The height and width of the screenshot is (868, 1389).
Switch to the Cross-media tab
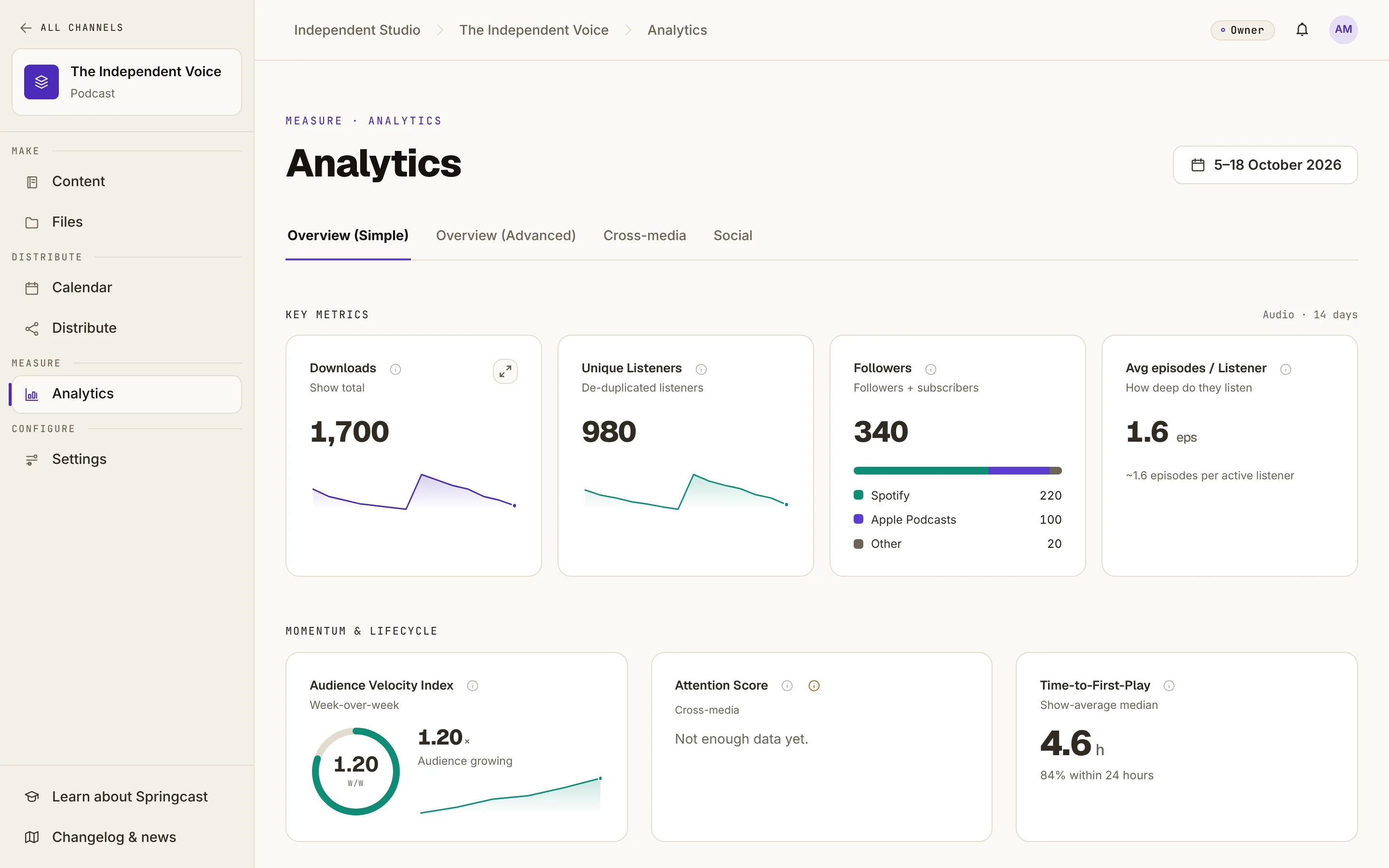click(644, 235)
